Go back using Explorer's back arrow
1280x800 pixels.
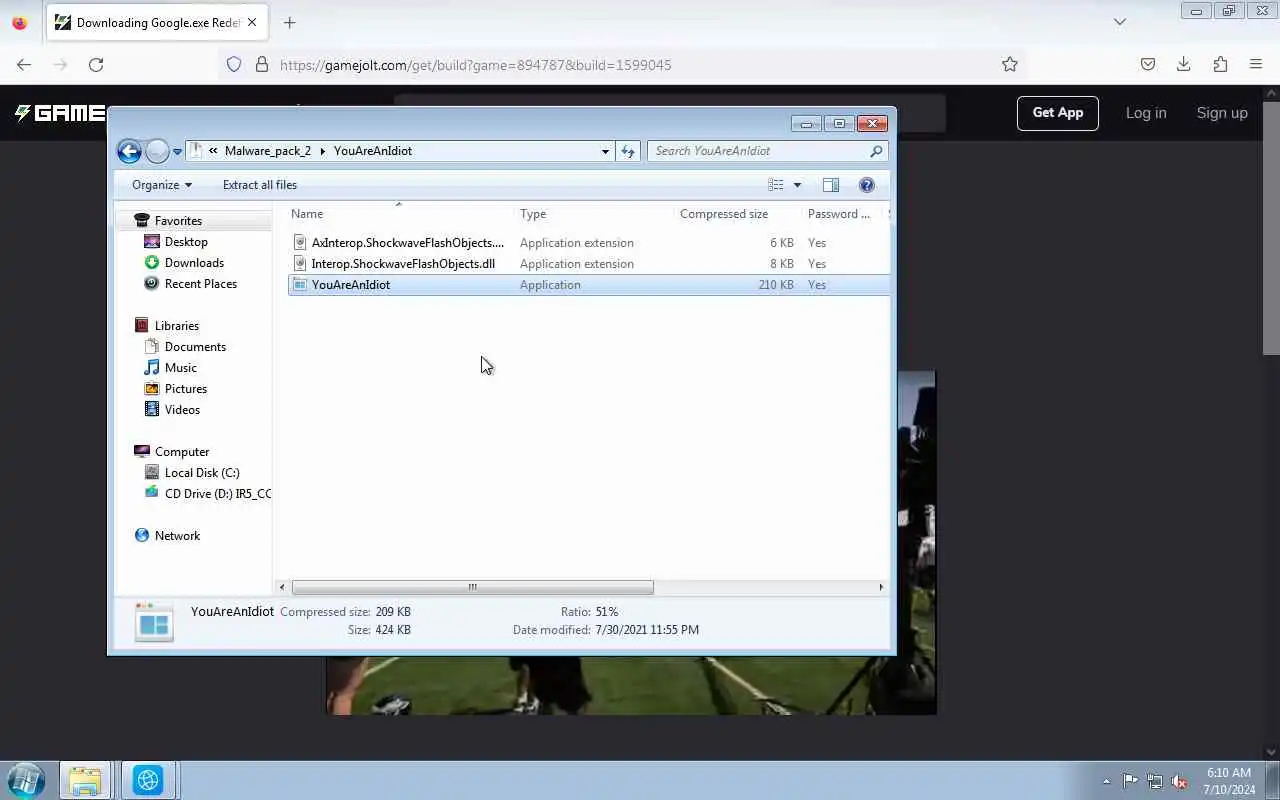pos(129,151)
